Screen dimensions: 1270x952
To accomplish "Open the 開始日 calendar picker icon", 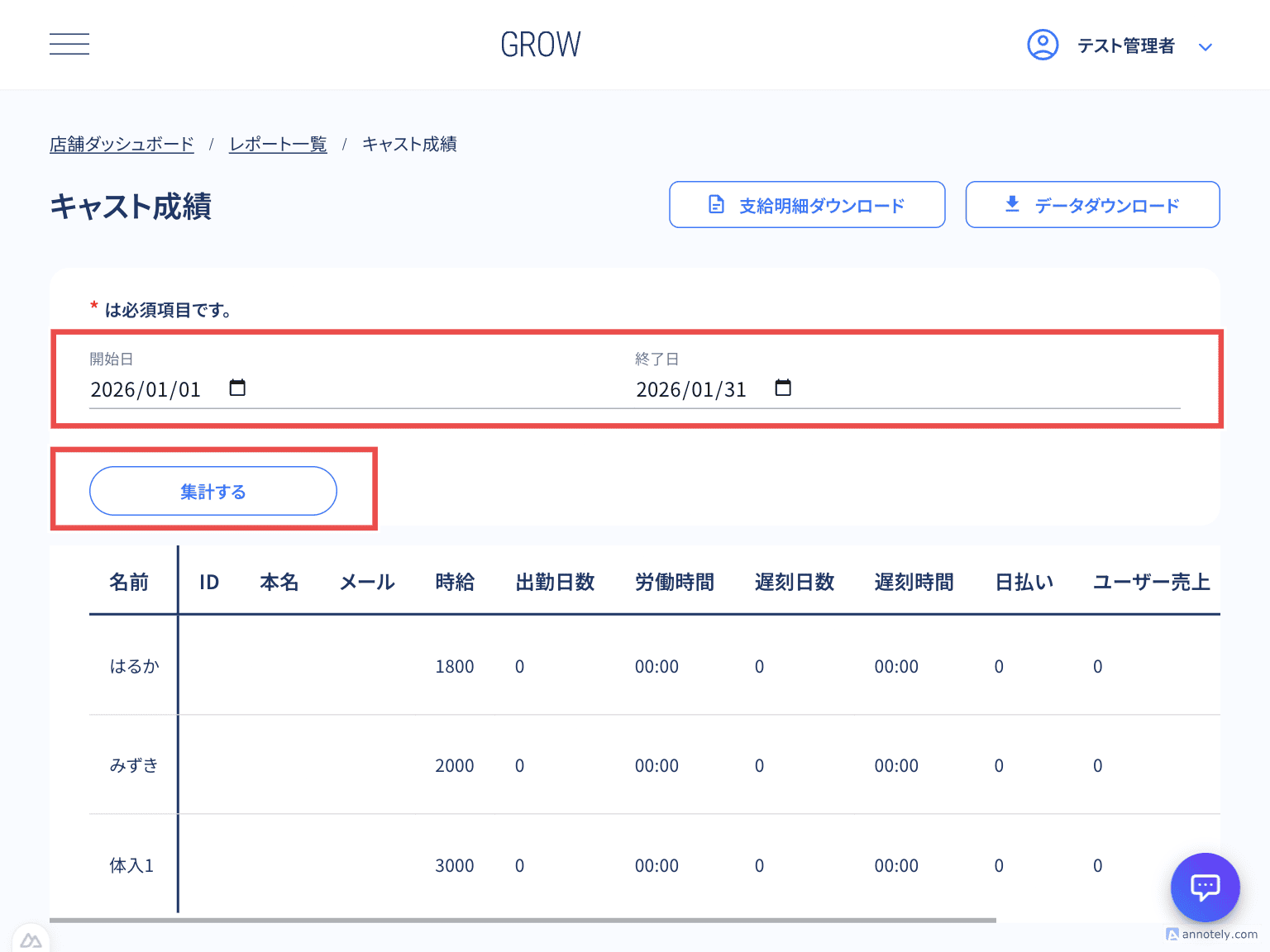I will [x=237, y=388].
